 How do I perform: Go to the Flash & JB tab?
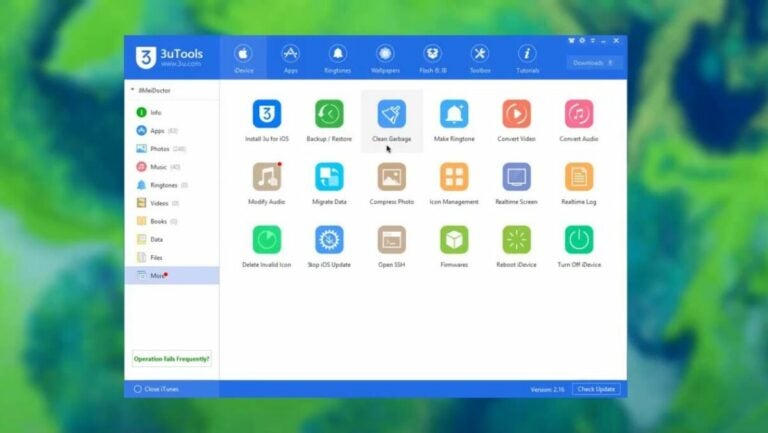pos(432,58)
